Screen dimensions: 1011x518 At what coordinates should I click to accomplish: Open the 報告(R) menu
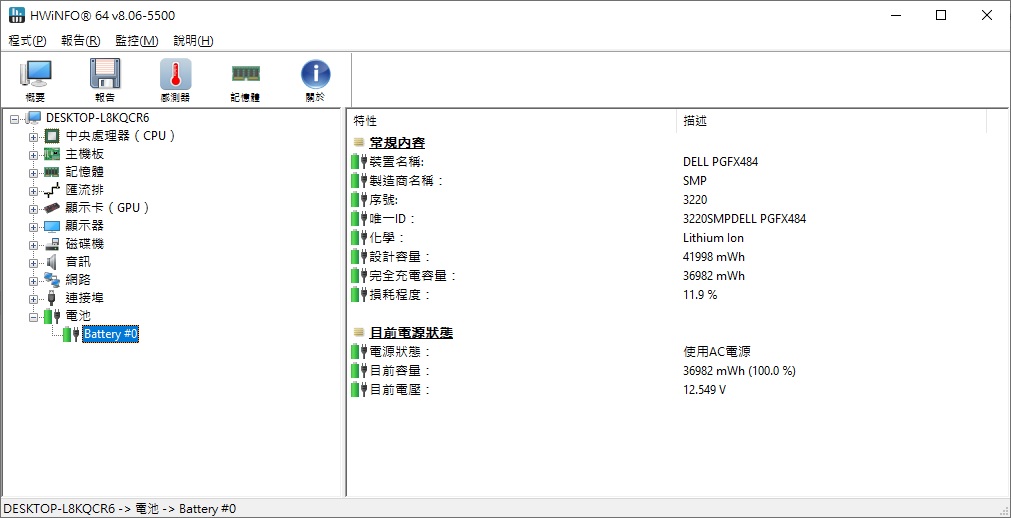coord(81,41)
